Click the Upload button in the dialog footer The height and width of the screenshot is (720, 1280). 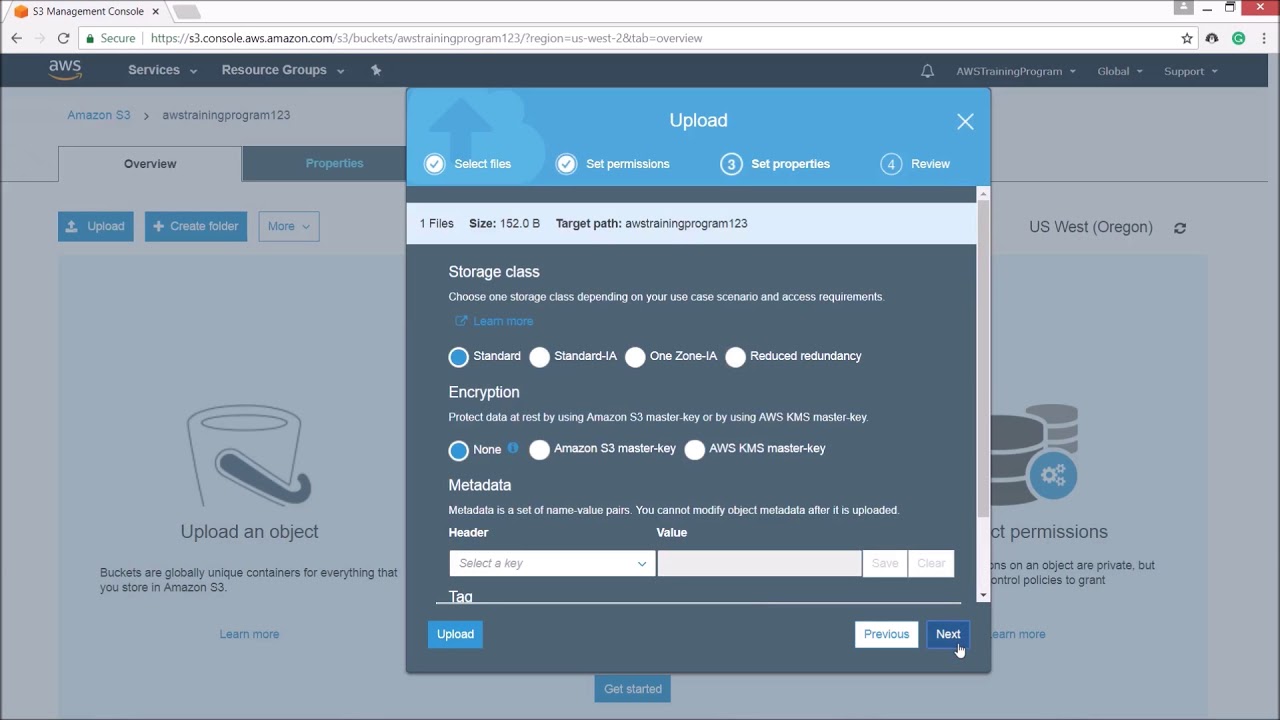point(455,634)
